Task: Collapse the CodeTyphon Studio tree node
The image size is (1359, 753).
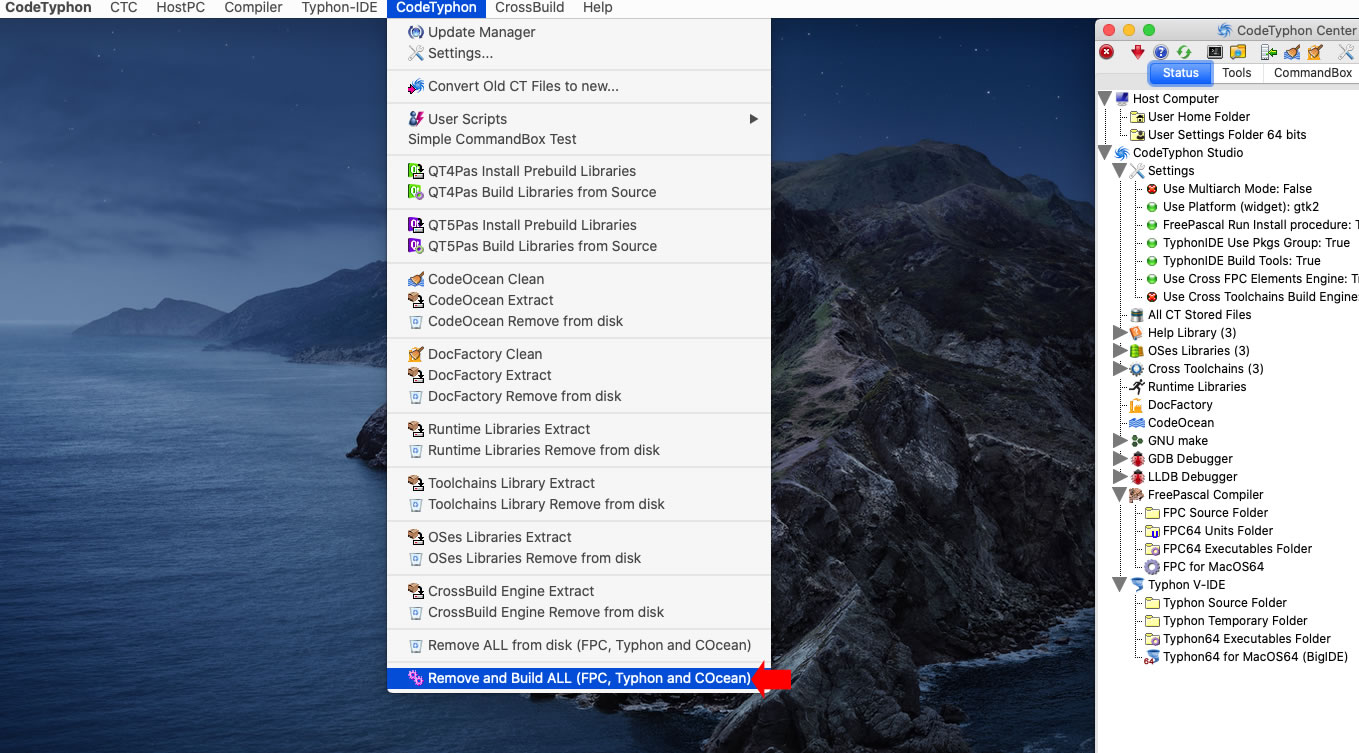Action: click(1105, 153)
